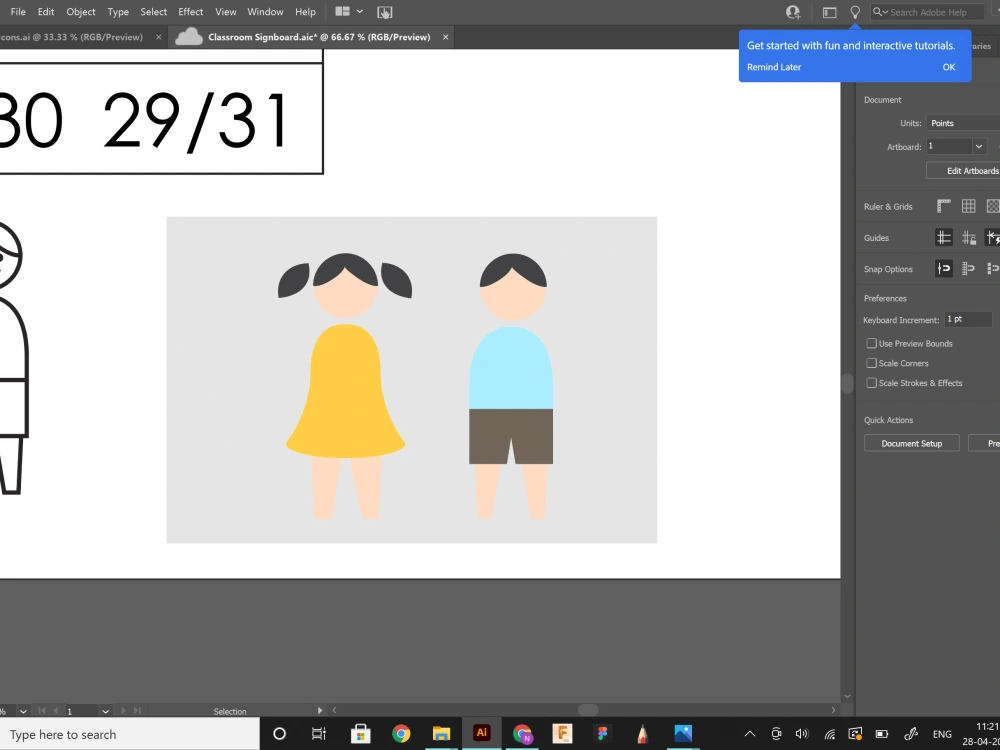Open the Type menu
The width and height of the screenshot is (1000, 750).
(118, 11)
